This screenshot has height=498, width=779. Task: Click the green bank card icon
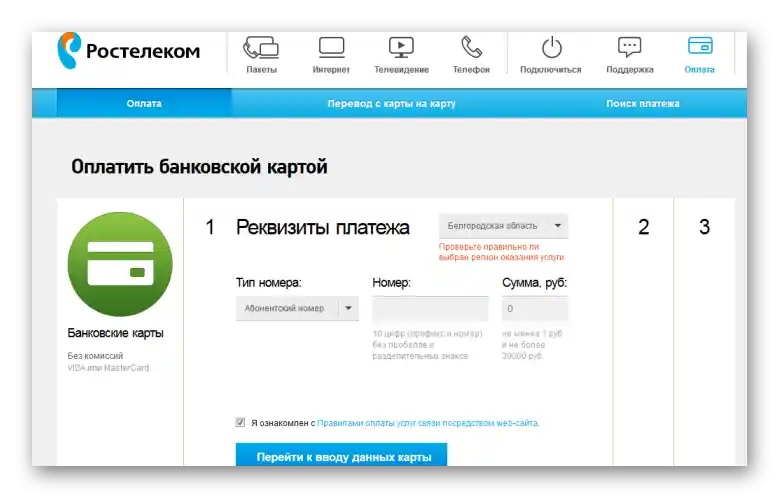pos(120,264)
